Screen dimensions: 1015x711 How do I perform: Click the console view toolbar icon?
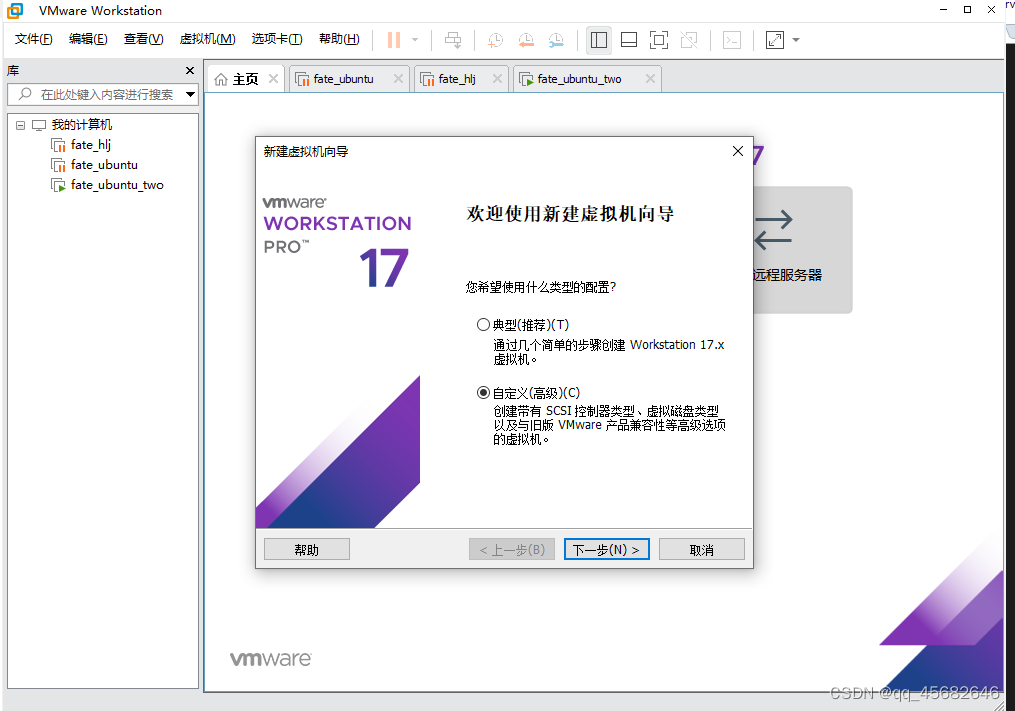coord(731,40)
